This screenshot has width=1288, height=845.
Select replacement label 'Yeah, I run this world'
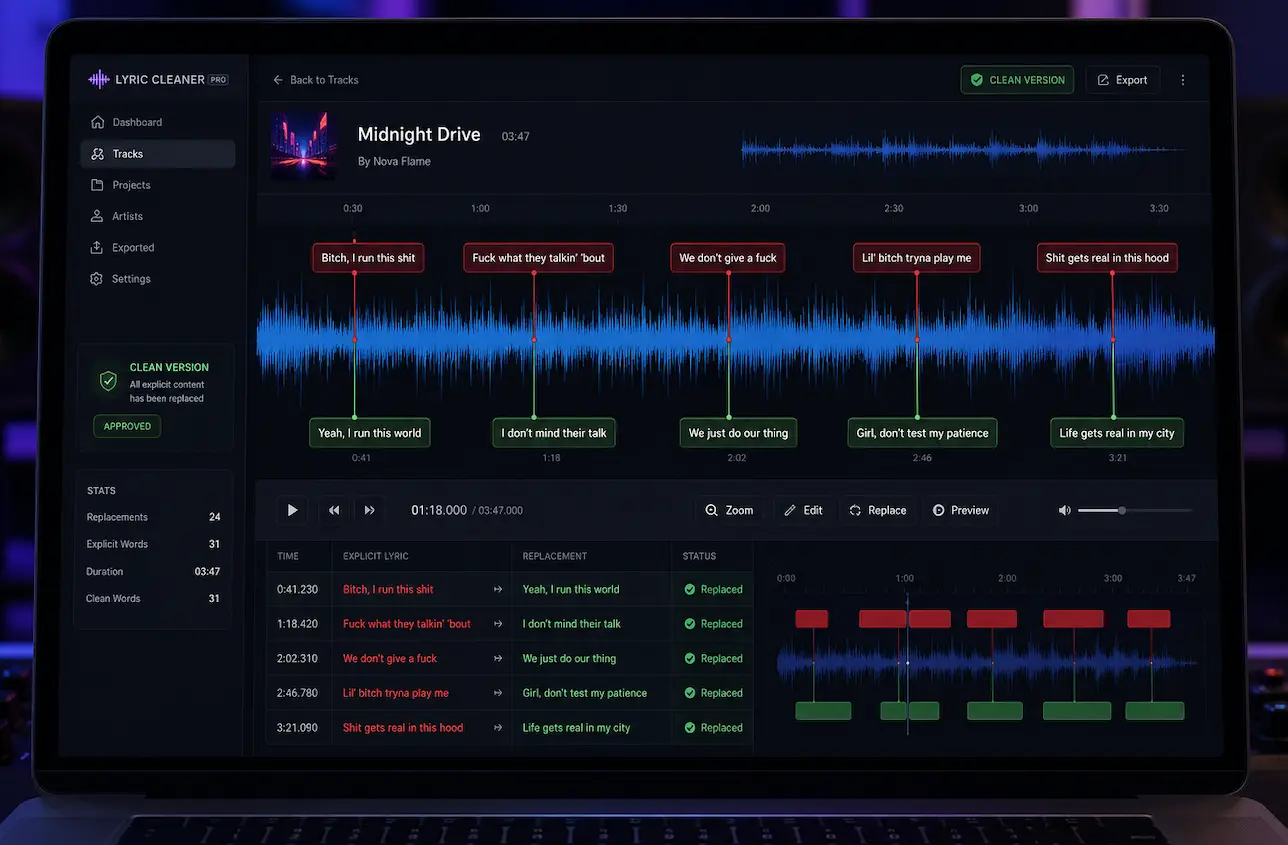(x=370, y=433)
